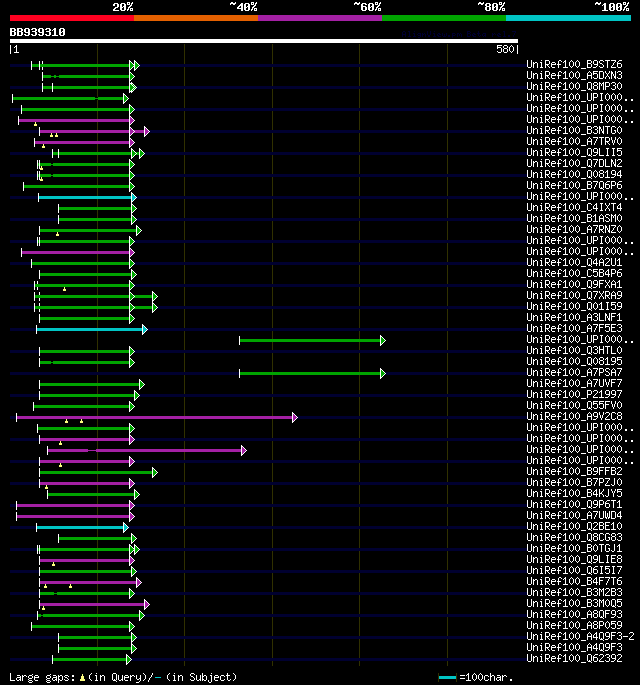
Task: Click the red 20% legend segment
Action: click(72, 18)
